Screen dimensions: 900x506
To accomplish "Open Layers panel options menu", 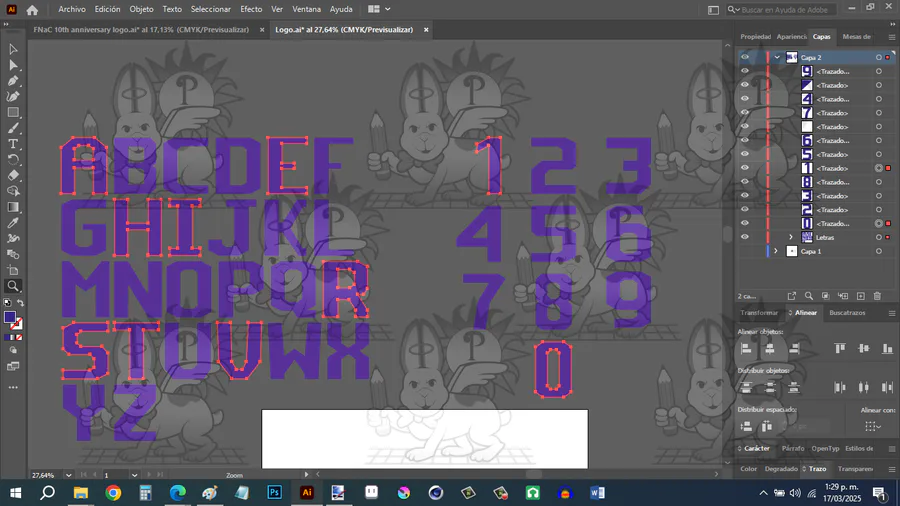I will [x=891, y=37].
